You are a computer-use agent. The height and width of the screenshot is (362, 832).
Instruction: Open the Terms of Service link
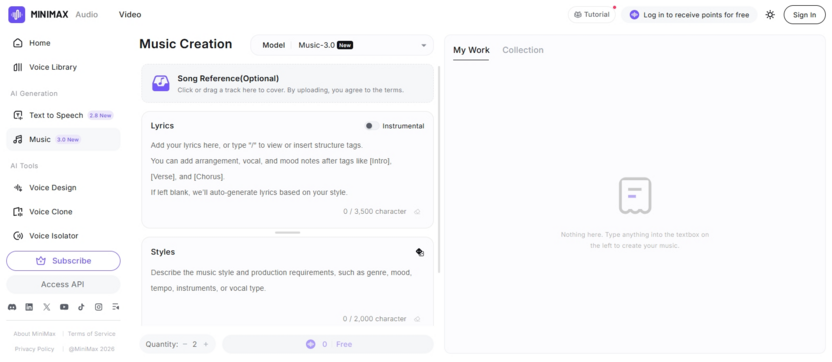91,334
